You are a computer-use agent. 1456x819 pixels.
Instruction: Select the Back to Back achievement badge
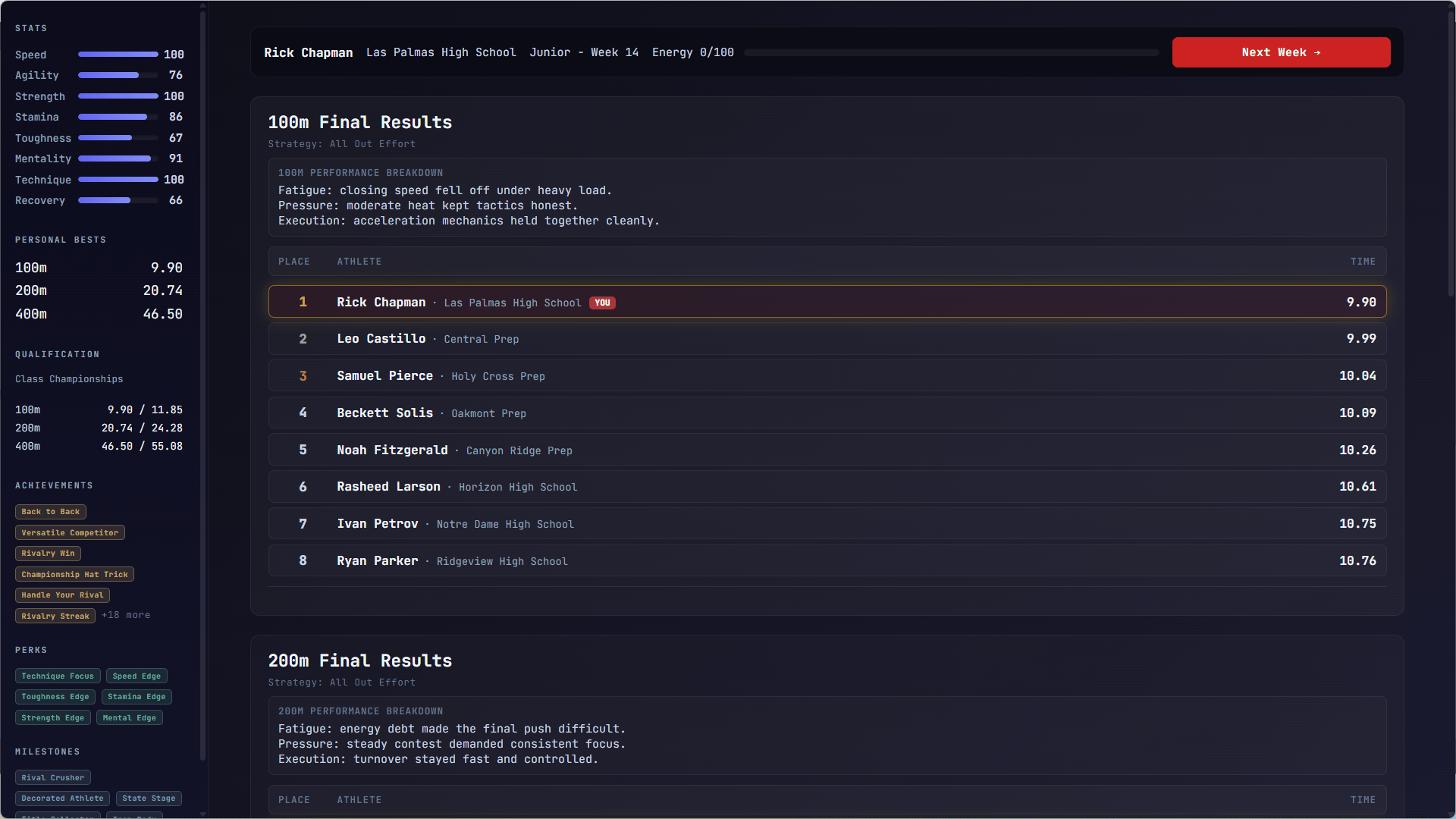click(50, 512)
